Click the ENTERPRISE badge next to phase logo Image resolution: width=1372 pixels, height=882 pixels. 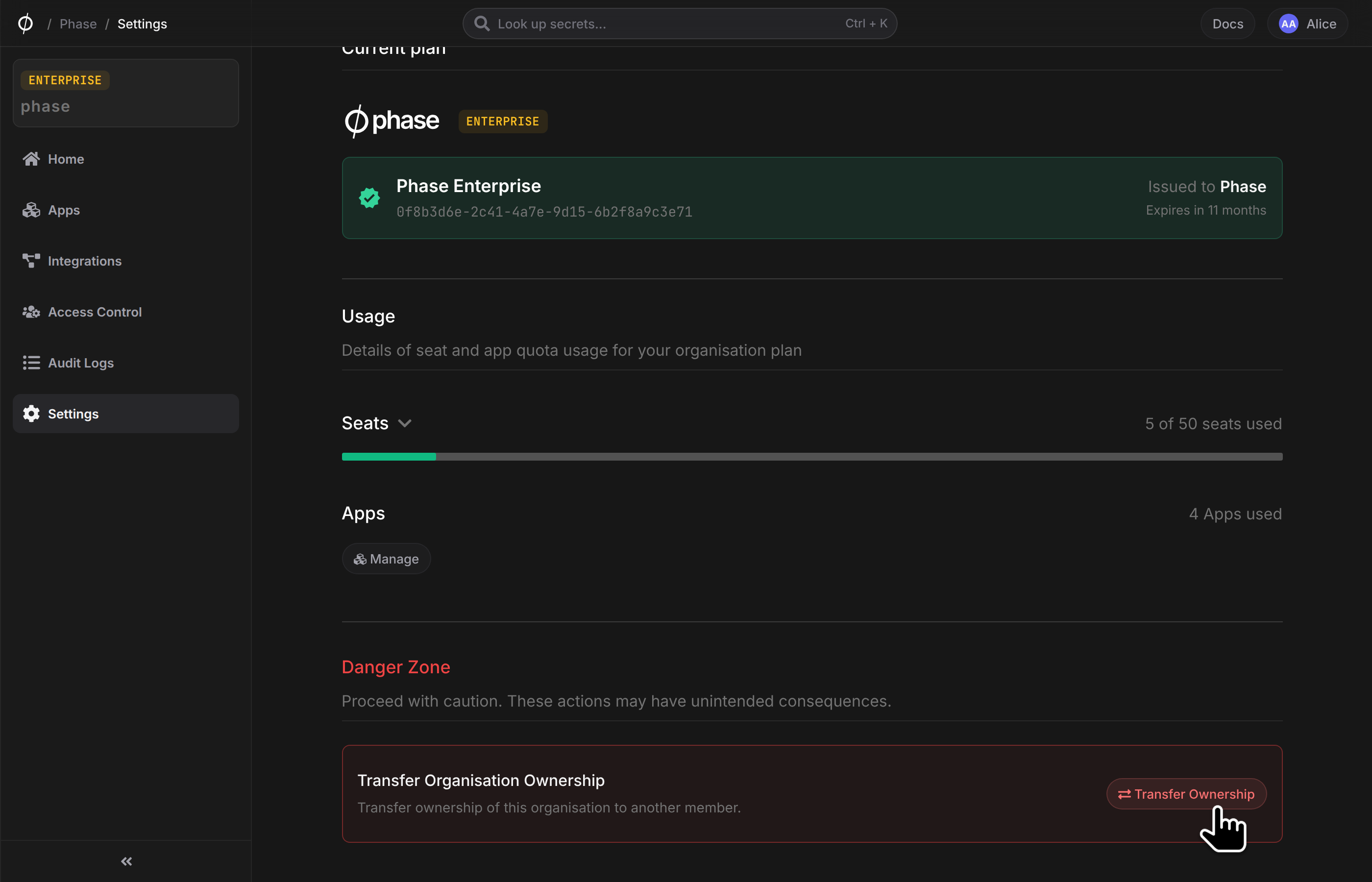pyautogui.click(x=503, y=121)
